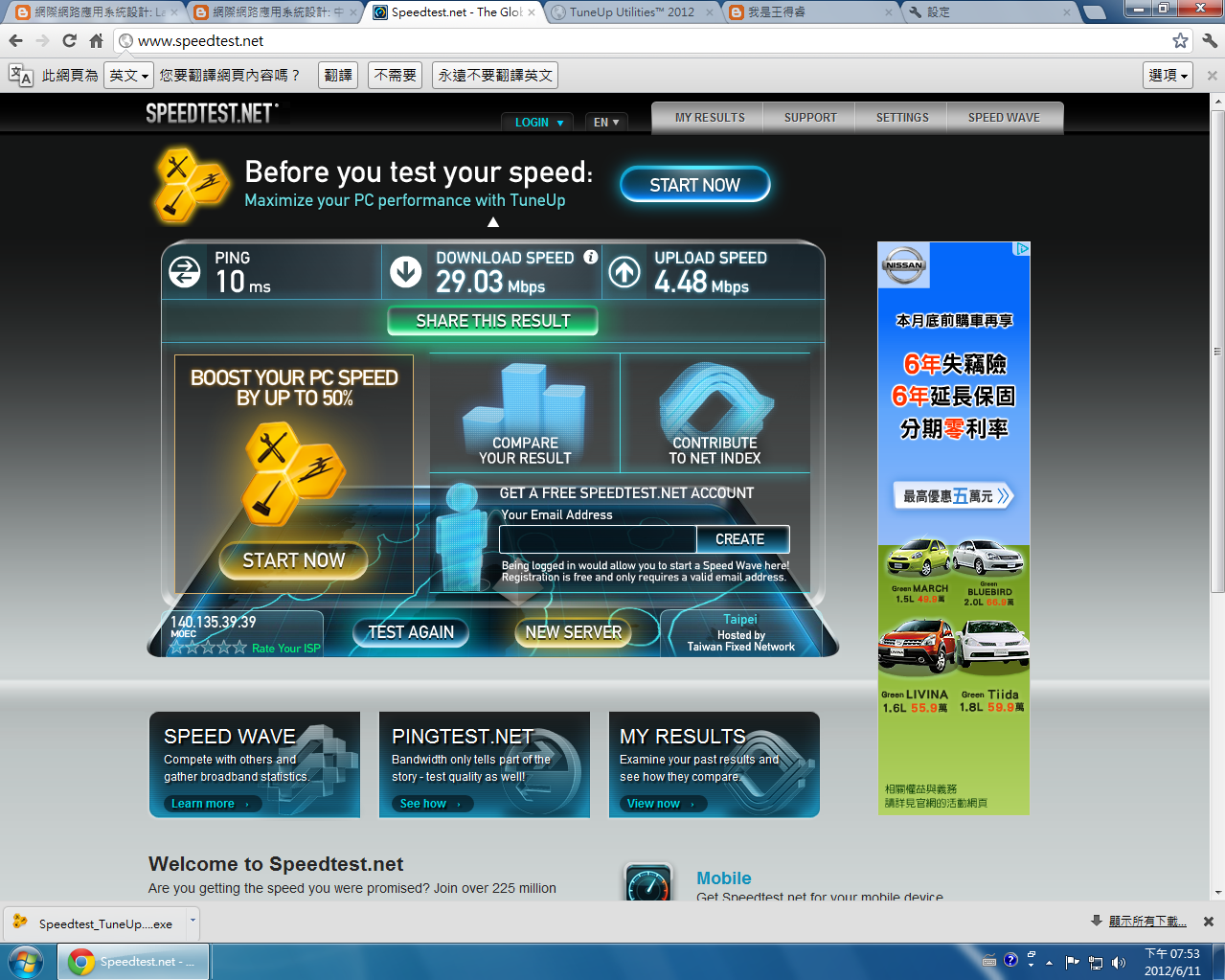Click the TEST AGAIN button
This screenshot has height=980, width=1225.
[411, 632]
